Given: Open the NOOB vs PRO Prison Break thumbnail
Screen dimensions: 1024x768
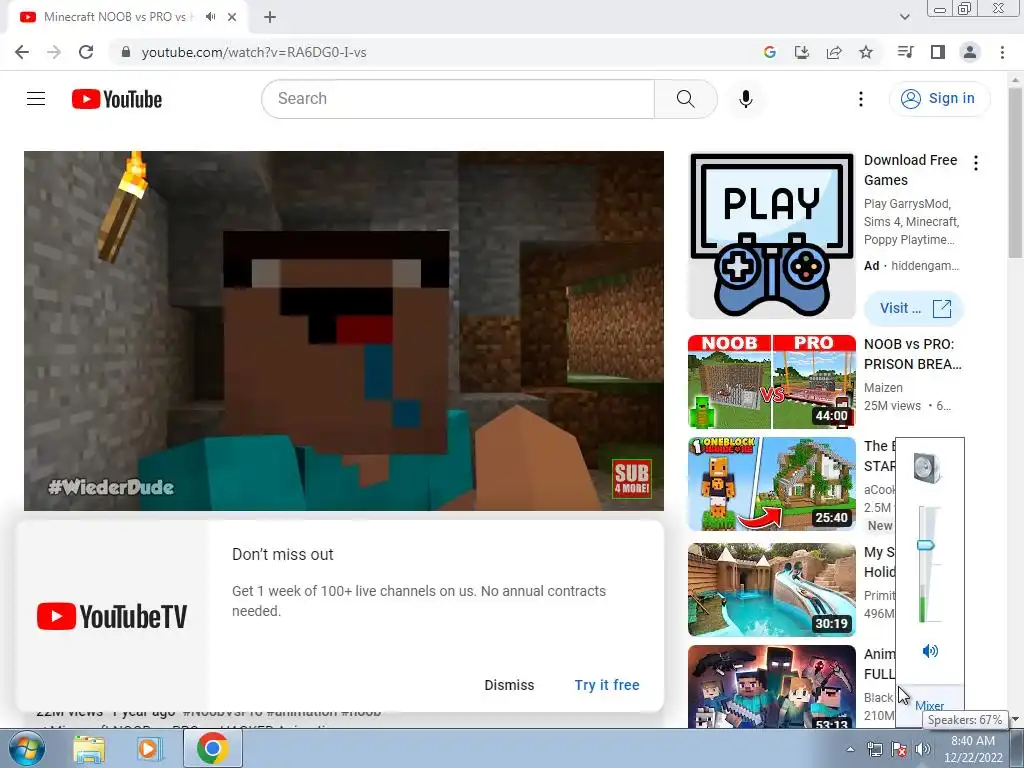Looking at the screenshot, I should [x=771, y=382].
